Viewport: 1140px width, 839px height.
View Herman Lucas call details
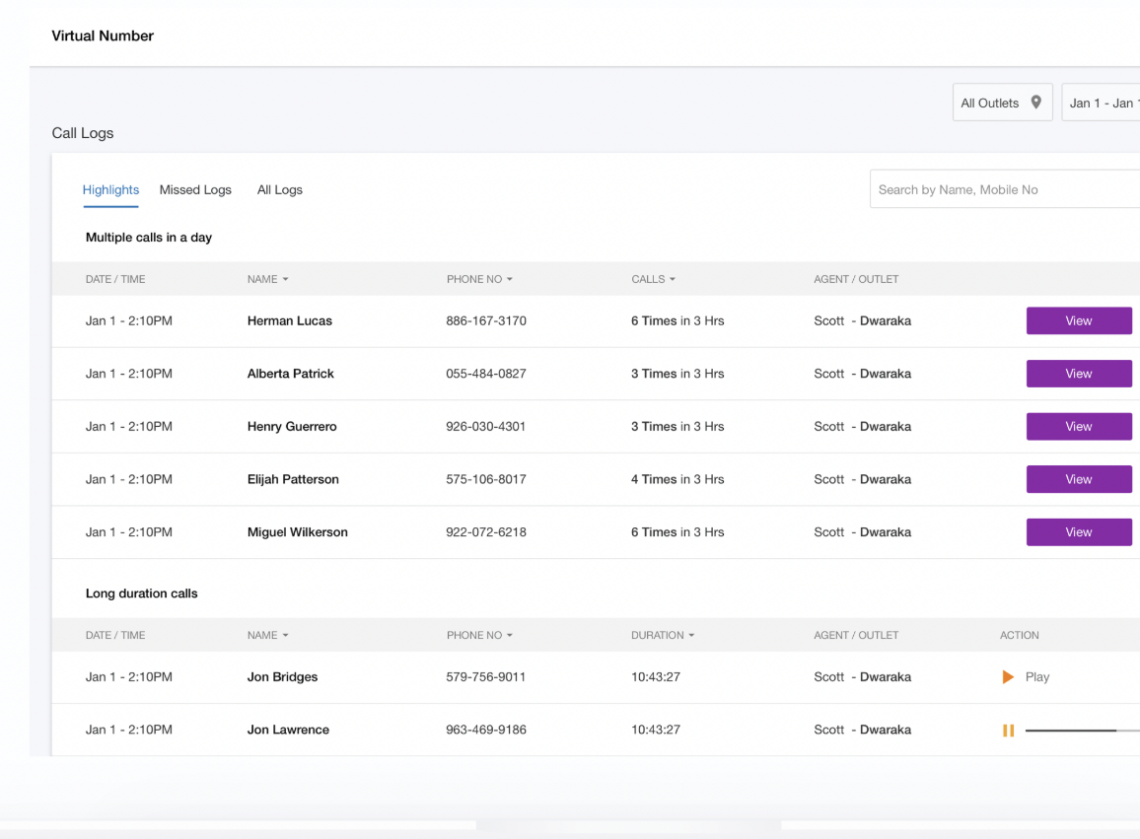[1078, 321]
